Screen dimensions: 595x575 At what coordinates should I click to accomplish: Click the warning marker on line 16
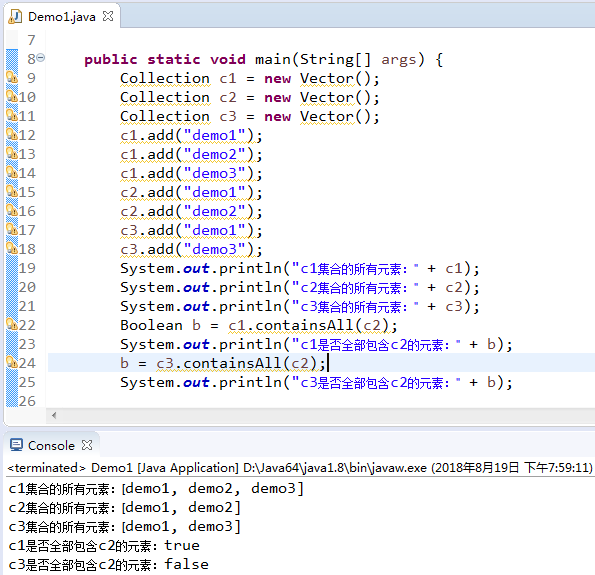(x=12, y=210)
